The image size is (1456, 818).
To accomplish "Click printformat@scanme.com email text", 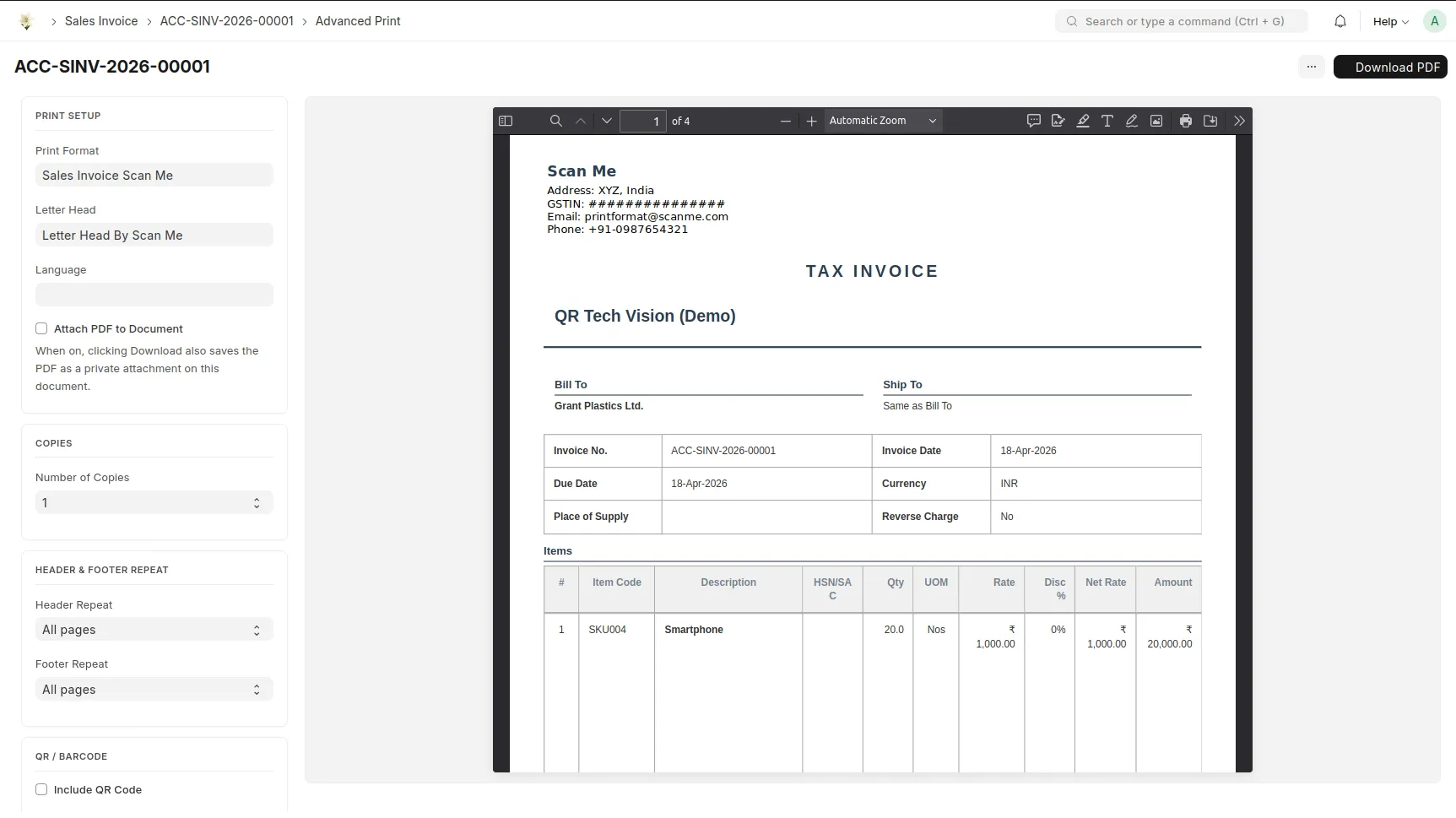I will click(657, 216).
